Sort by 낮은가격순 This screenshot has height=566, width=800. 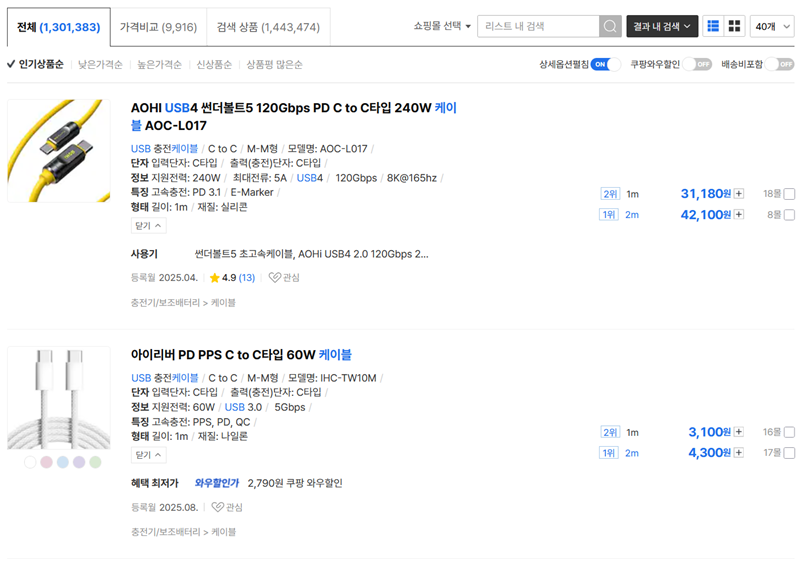[x=100, y=65]
